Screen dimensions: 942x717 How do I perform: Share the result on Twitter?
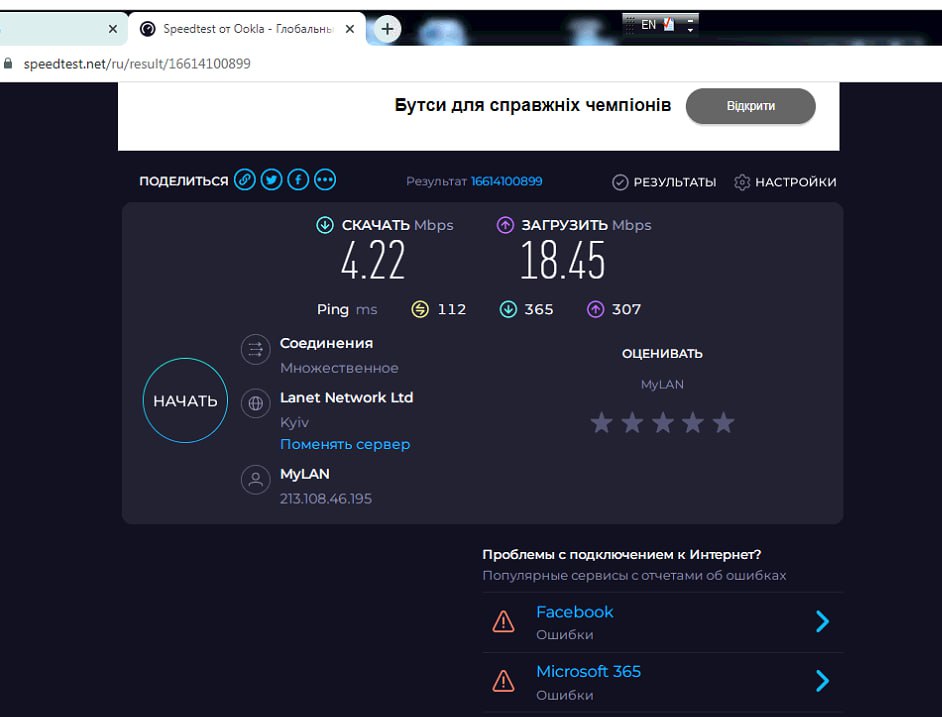(272, 180)
